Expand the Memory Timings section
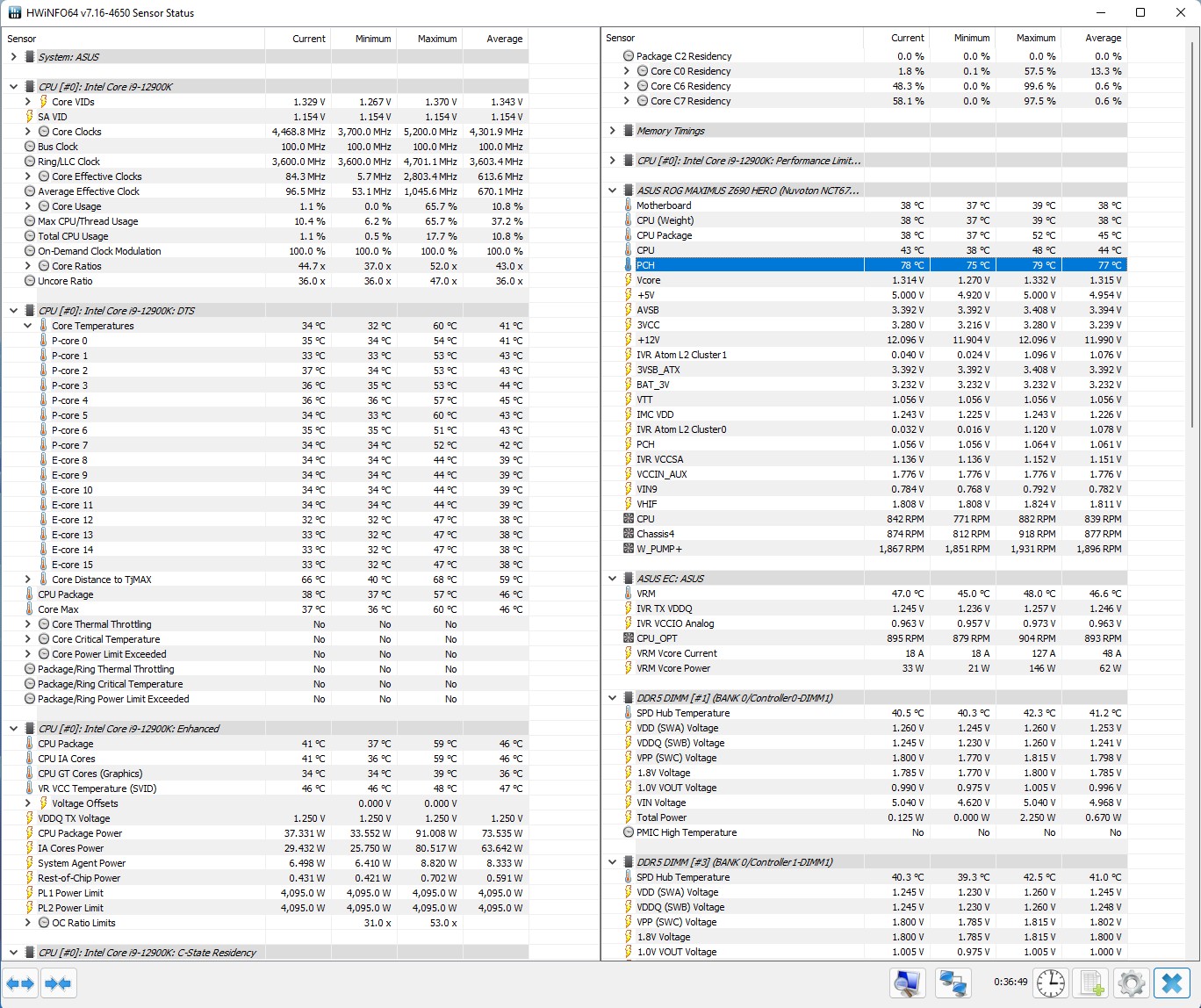The width and height of the screenshot is (1201, 1008). click(613, 131)
